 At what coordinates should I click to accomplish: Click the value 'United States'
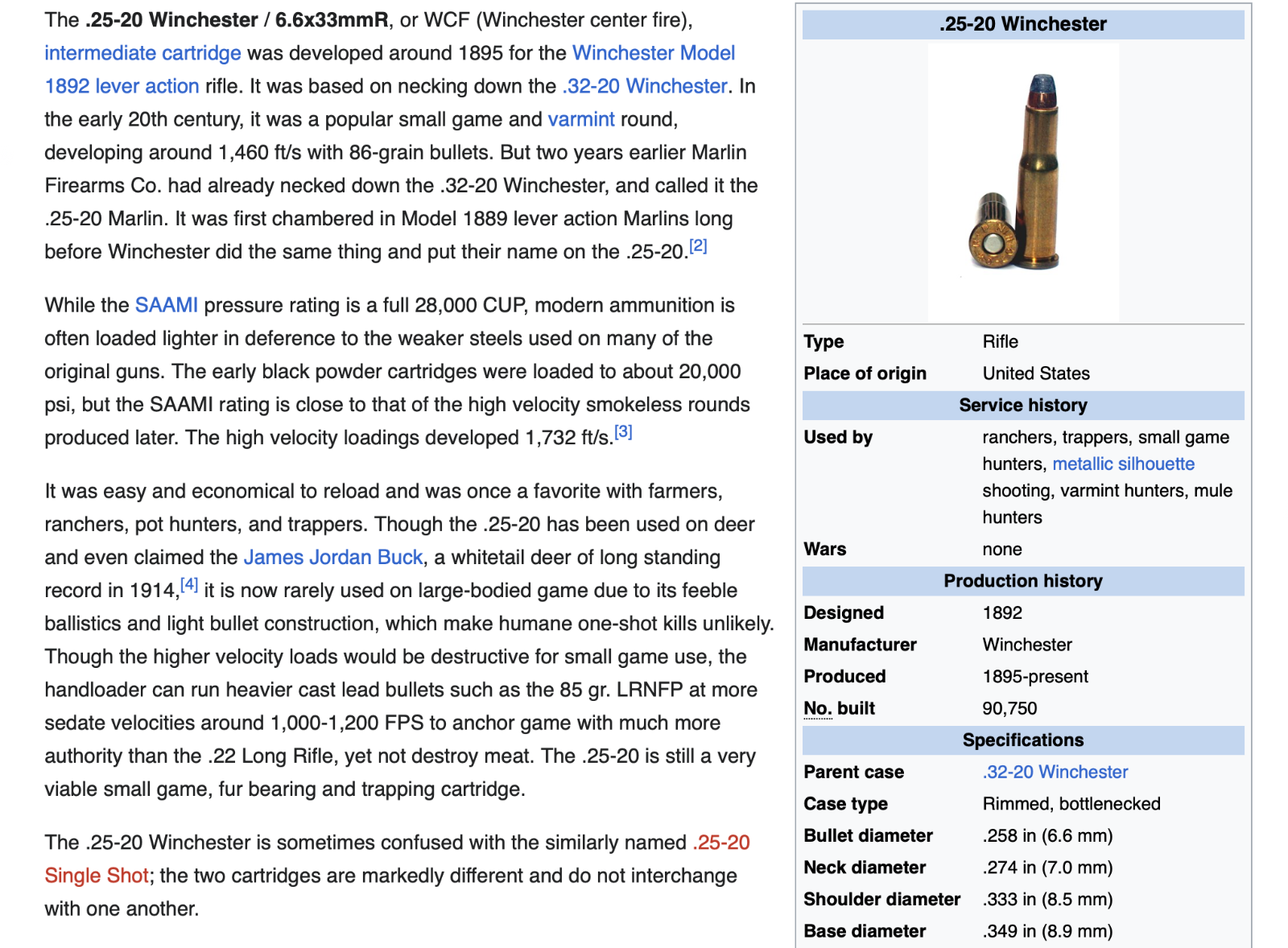point(1036,373)
